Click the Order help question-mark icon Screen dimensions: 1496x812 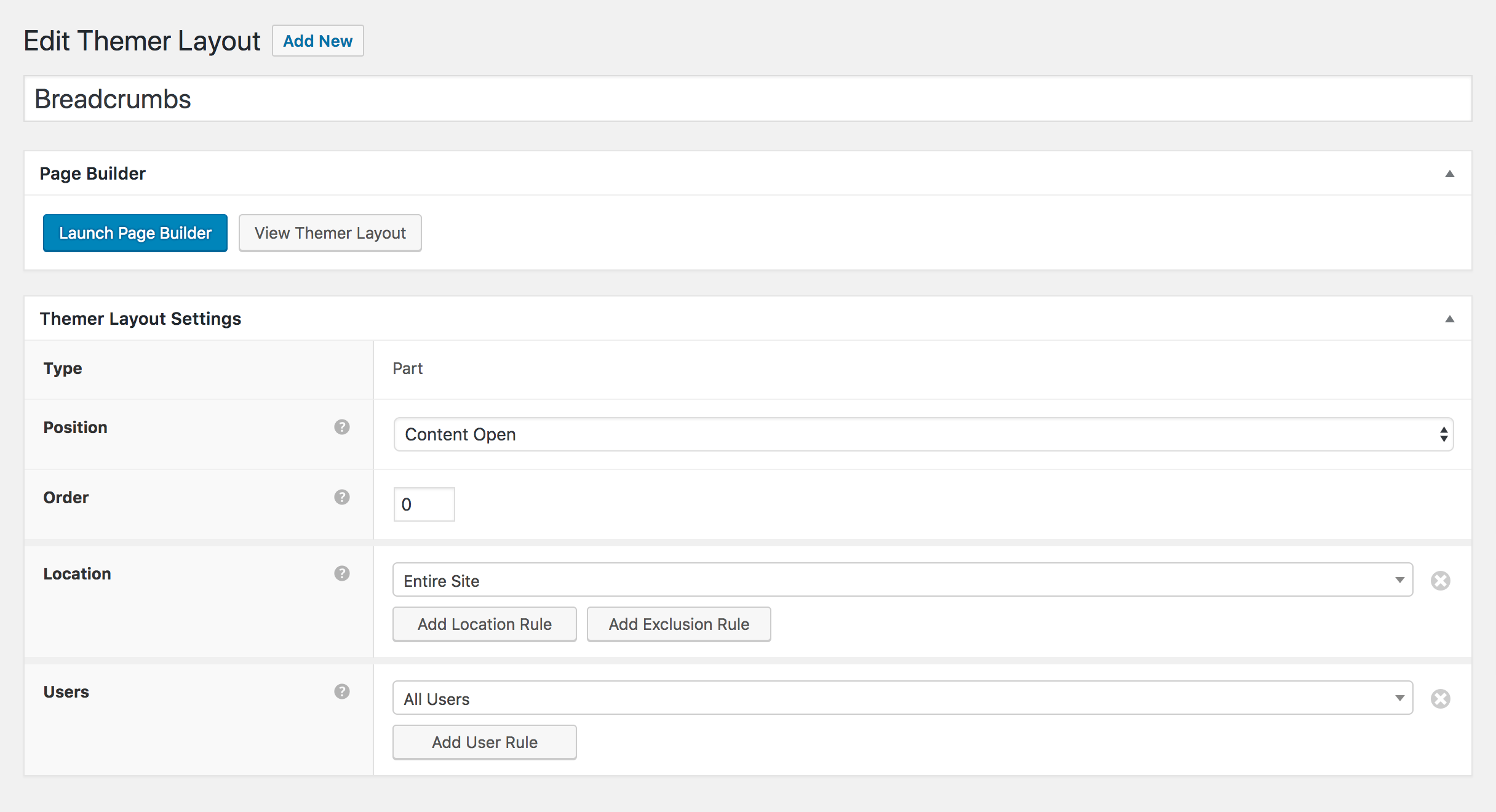pos(342,497)
